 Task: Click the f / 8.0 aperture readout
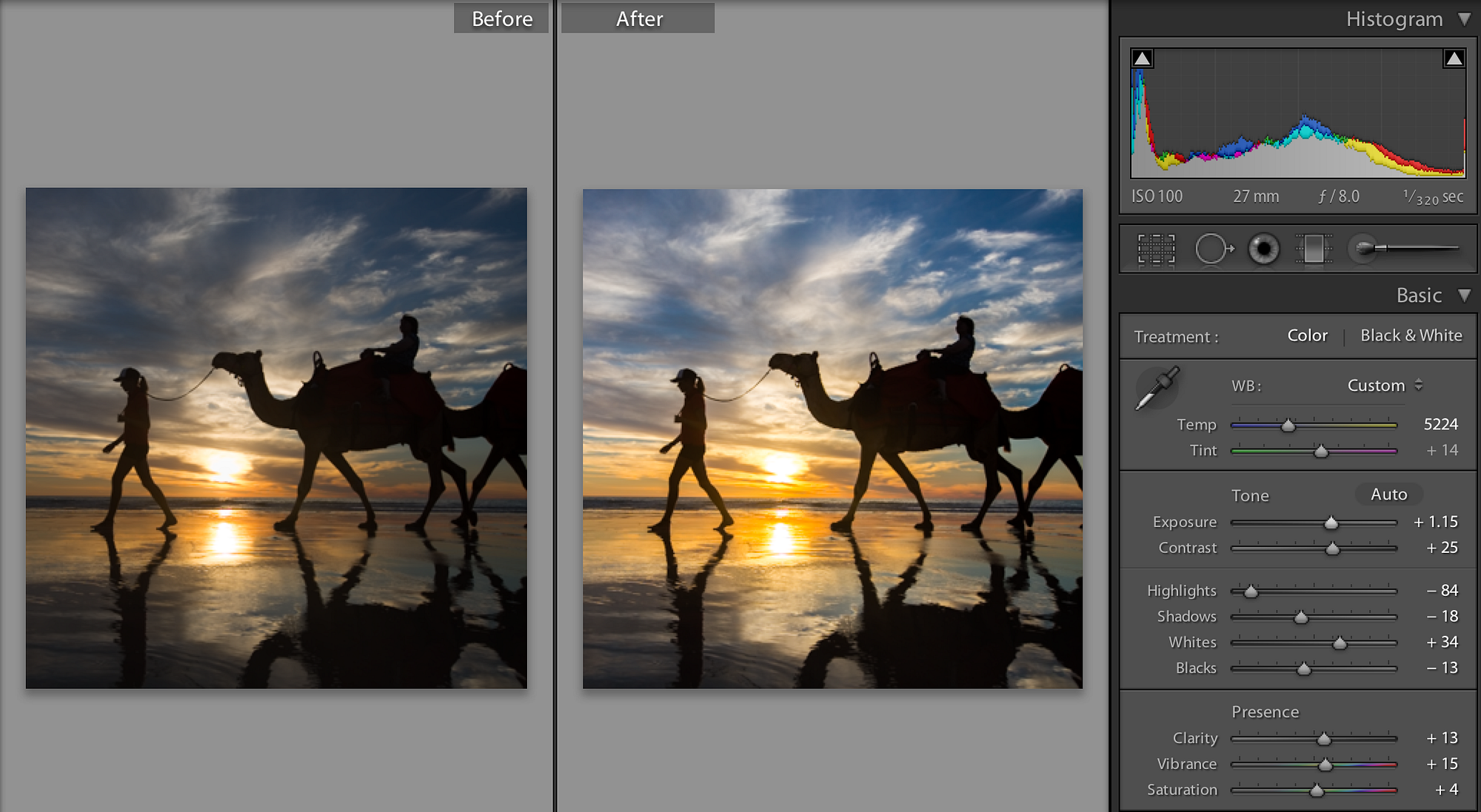tap(1339, 197)
